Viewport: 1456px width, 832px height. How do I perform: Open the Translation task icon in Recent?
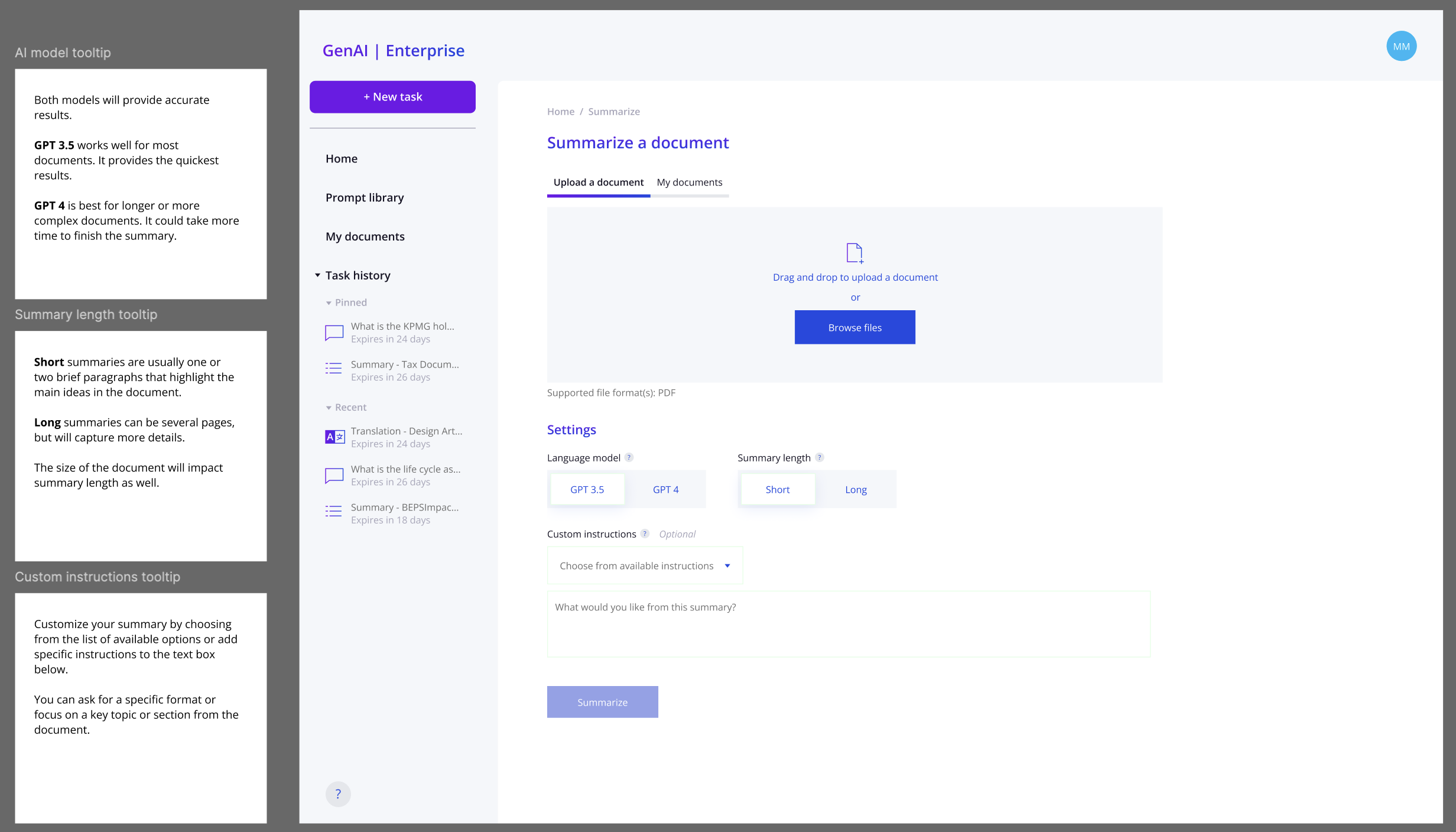tap(334, 437)
